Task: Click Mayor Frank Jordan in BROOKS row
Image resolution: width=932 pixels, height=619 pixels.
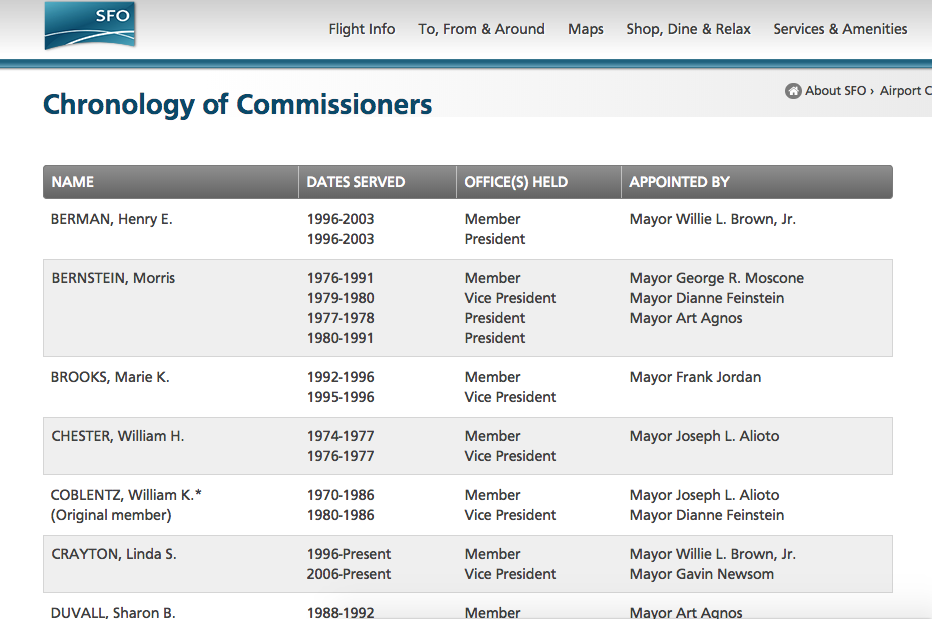Action: 695,377
